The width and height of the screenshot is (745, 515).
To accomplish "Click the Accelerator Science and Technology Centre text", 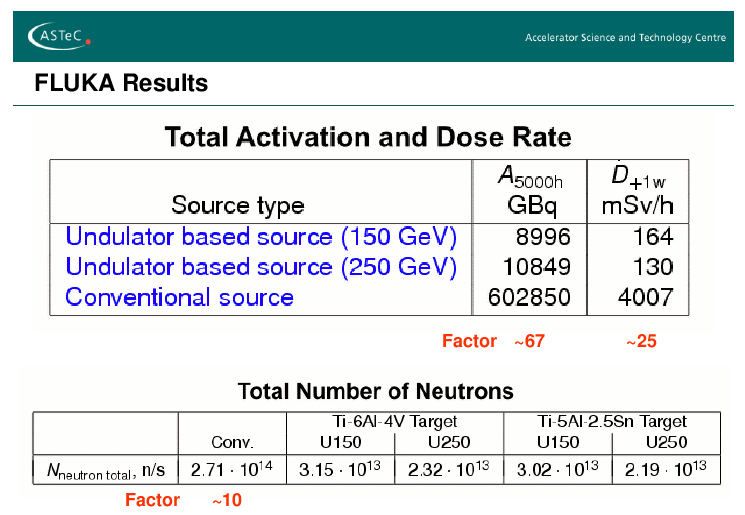I will tap(625, 38).
